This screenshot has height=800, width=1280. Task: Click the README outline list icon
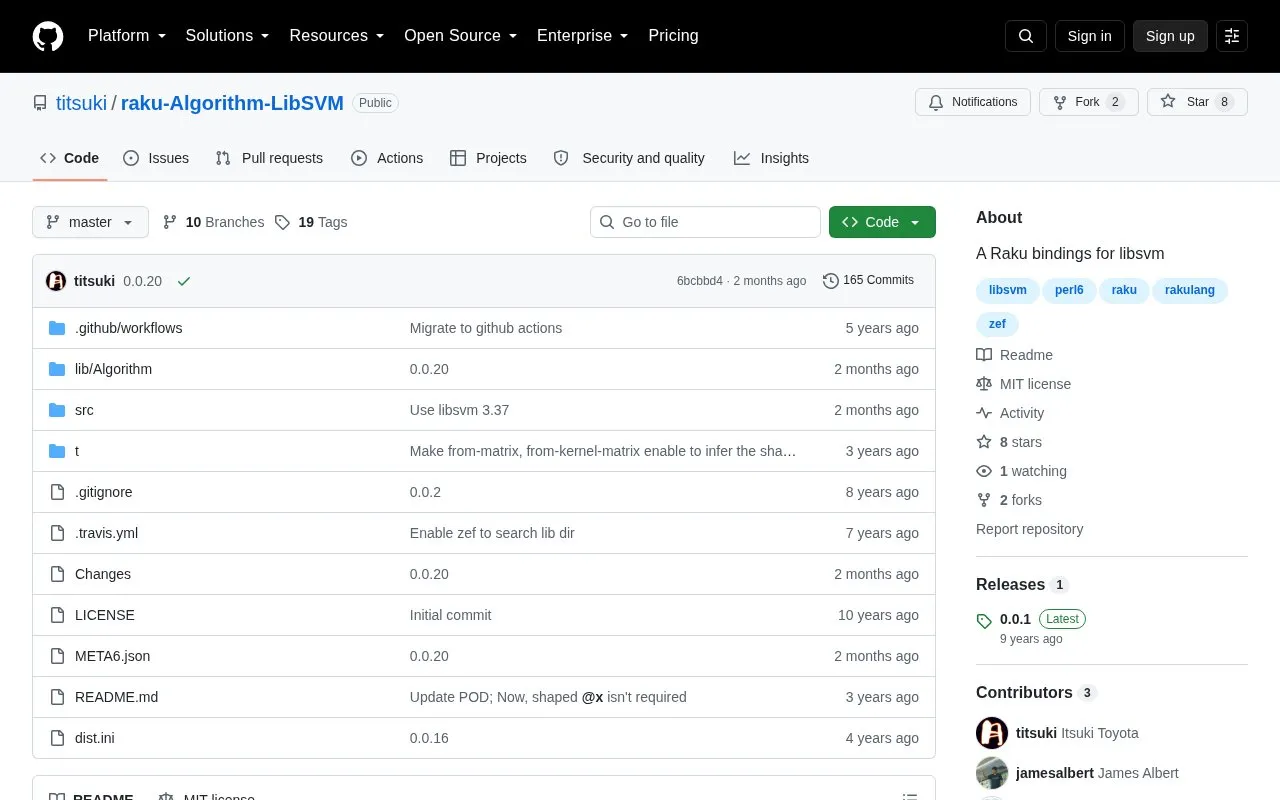point(910,796)
